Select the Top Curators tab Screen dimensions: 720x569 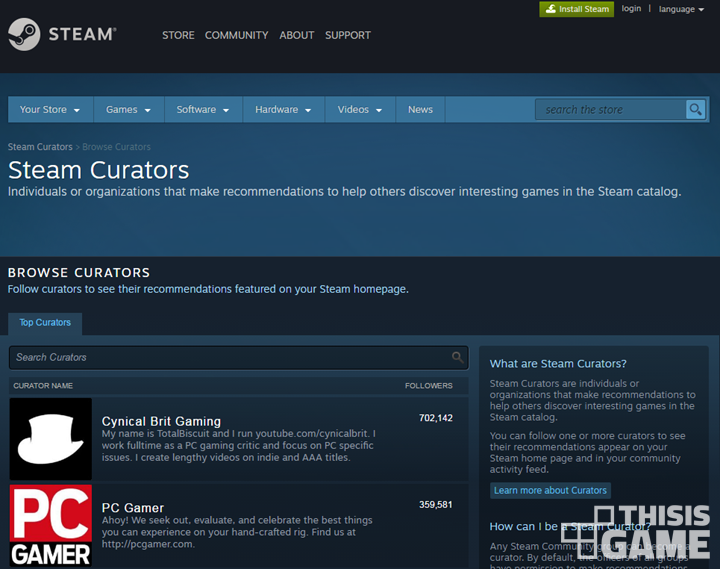pos(45,323)
